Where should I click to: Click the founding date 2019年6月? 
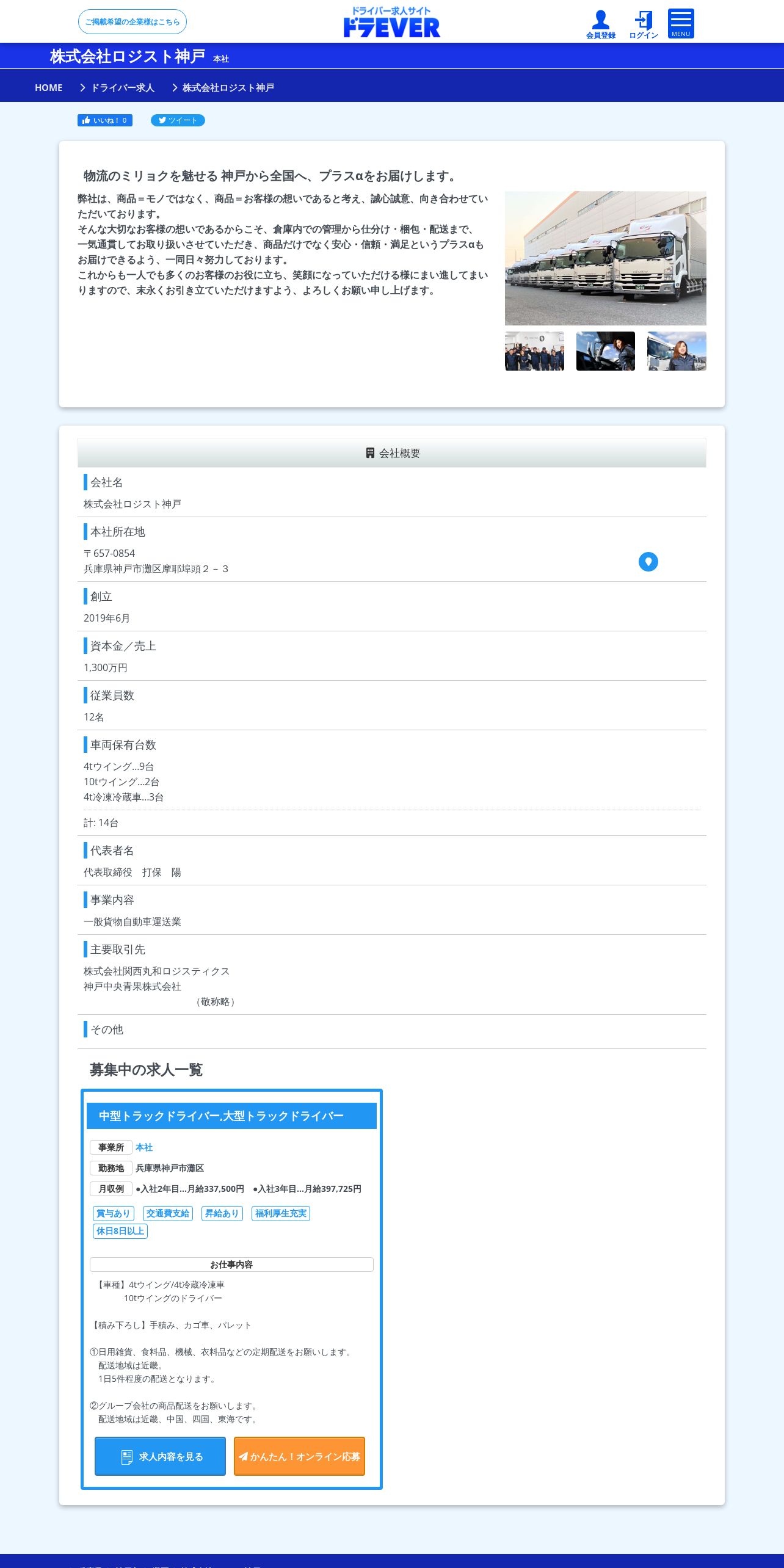[107, 618]
